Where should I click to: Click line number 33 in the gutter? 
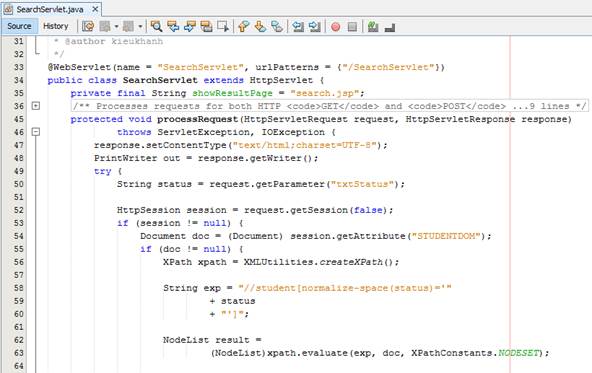pyautogui.click(x=18, y=67)
